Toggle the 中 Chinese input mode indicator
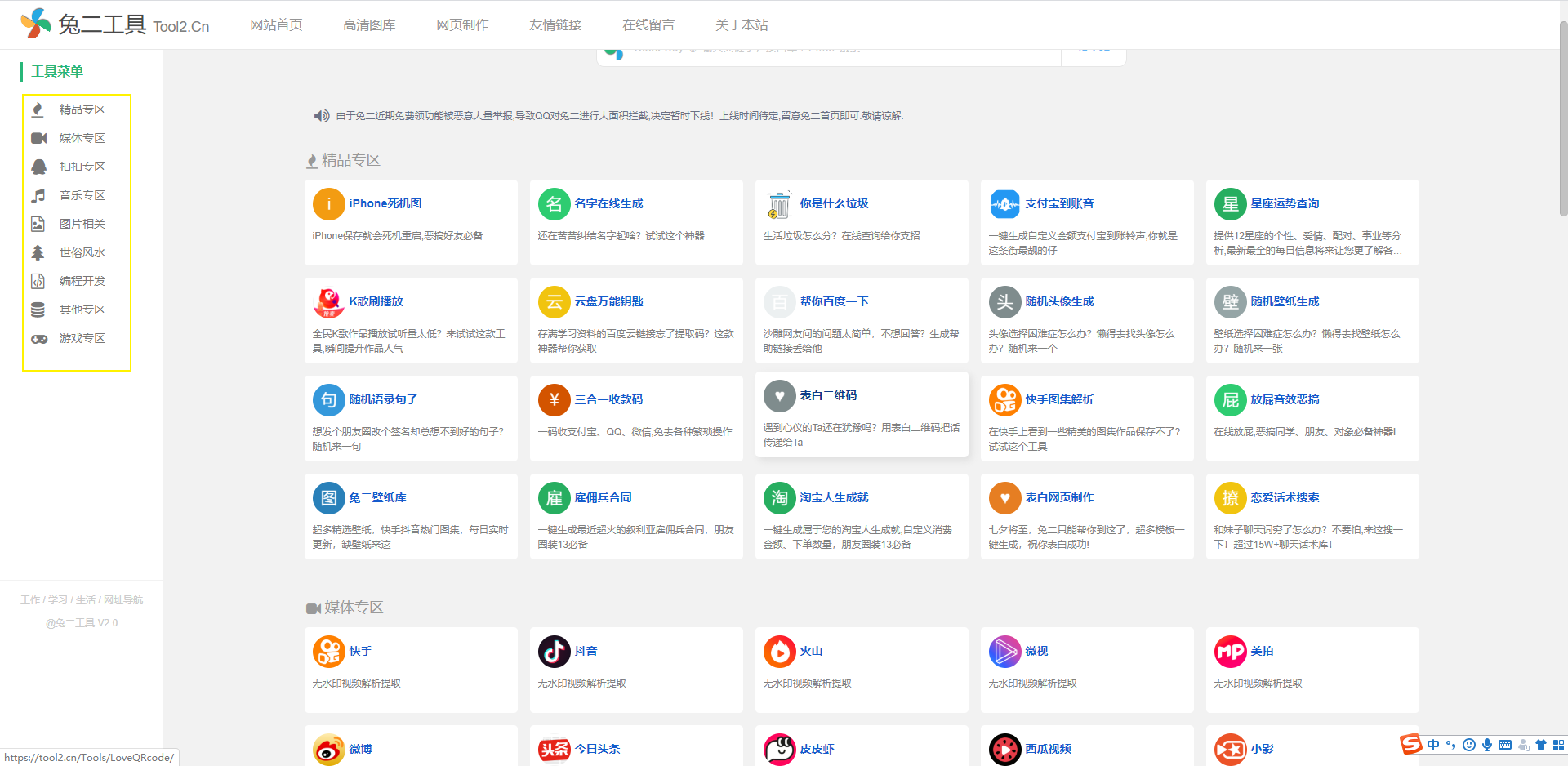The height and width of the screenshot is (766, 1568). coord(1433,745)
